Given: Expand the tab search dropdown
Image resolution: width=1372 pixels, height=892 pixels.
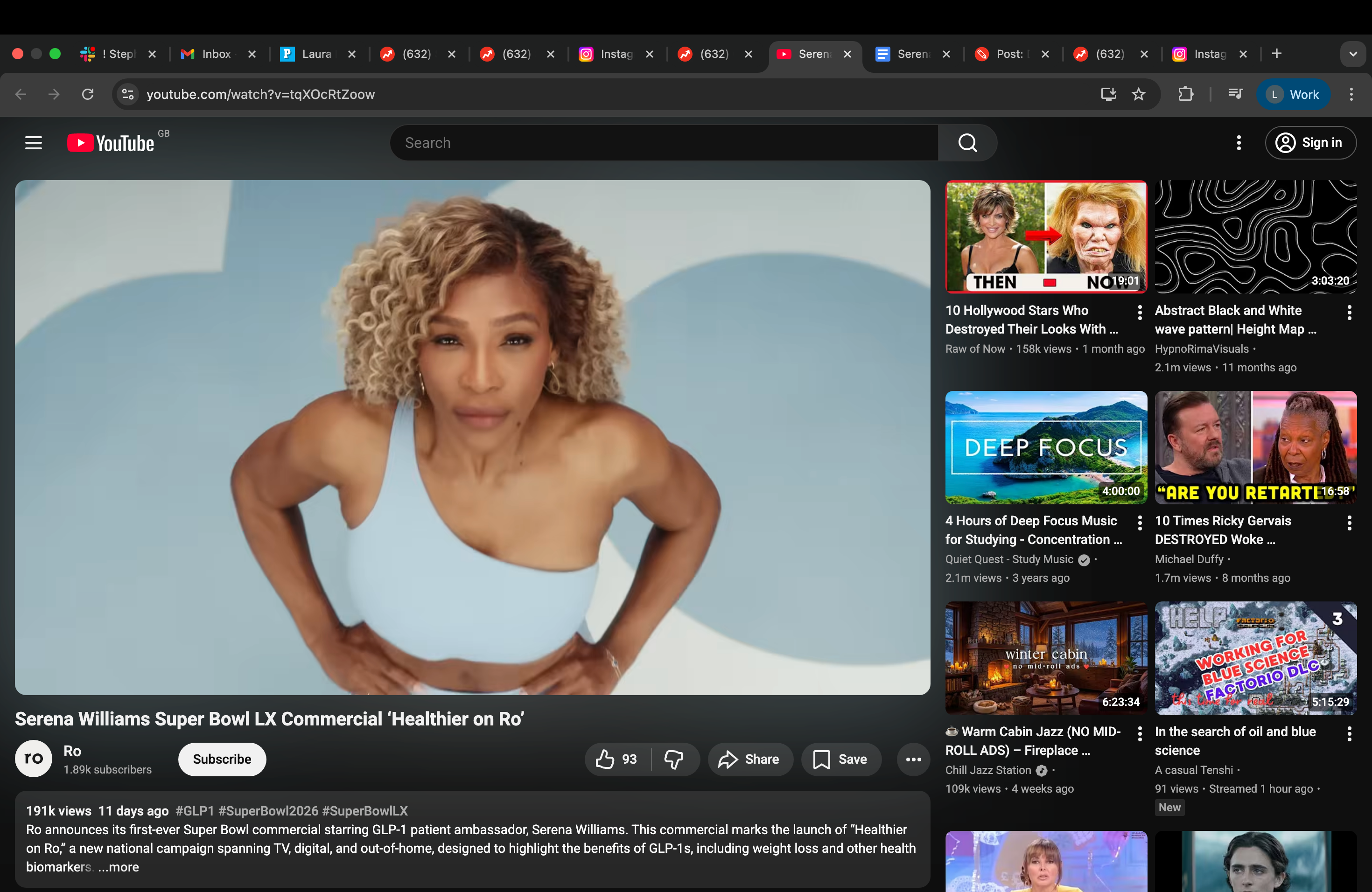Looking at the screenshot, I should point(1352,54).
